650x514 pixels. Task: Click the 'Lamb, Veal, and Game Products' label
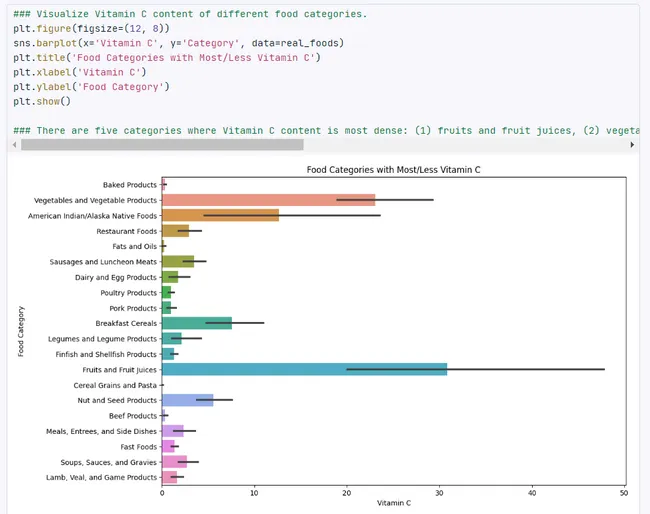(x=102, y=477)
